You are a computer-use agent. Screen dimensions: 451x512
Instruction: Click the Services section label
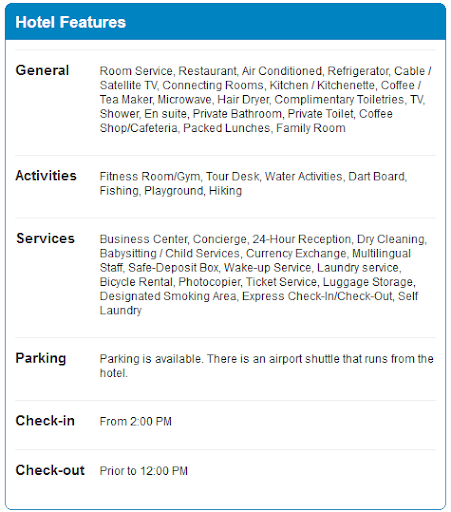tap(45, 238)
